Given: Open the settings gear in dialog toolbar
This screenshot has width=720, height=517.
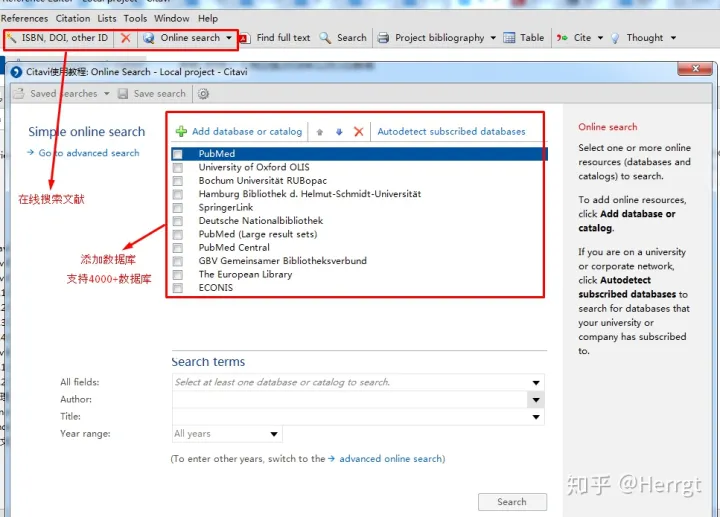Looking at the screenshot, I should click(203, 94).
